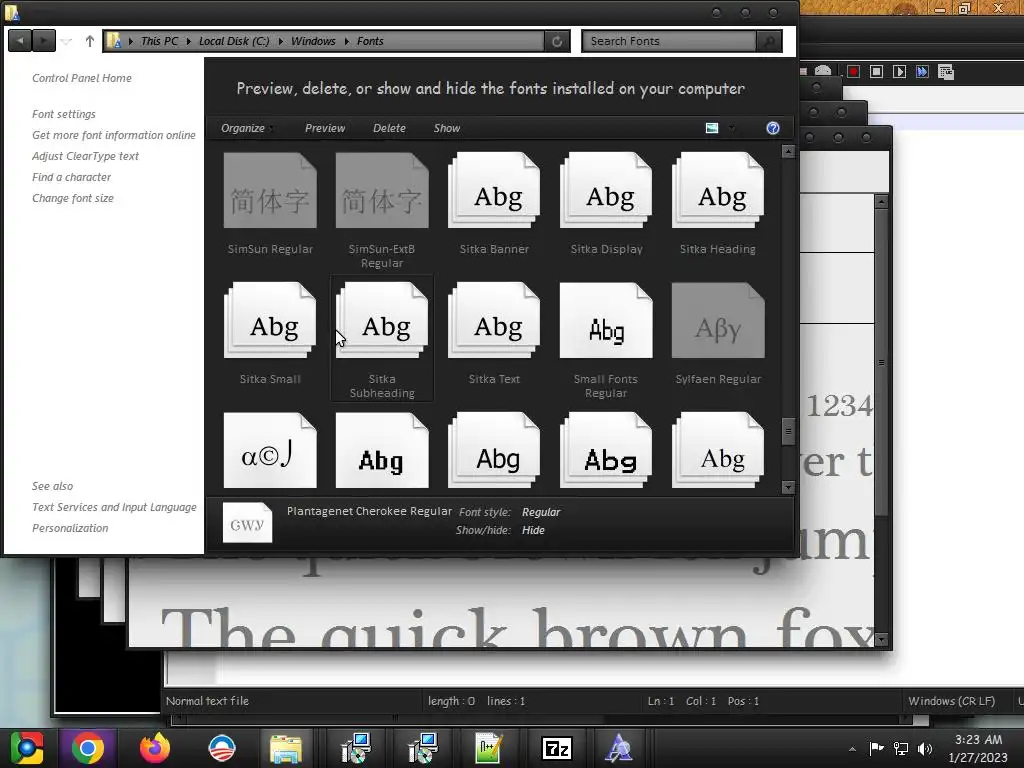The image size is (1024, 768).
Task: Click the Back navigation arrow in Fonts window
Action: (20, 41)
